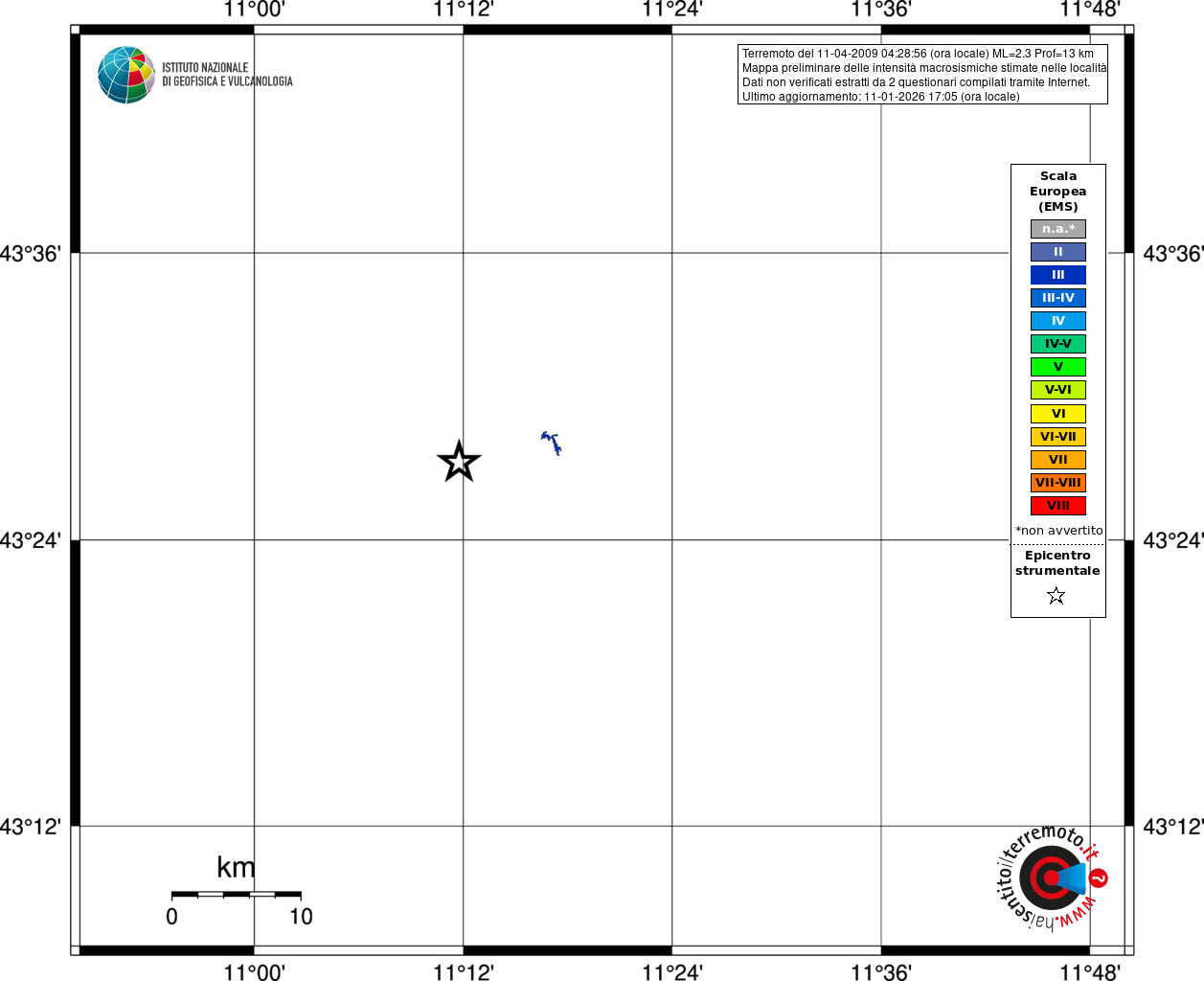1204x981 pixels.
Task: Click the blue intensity marker near epicenter
Action: coord(551,443)
